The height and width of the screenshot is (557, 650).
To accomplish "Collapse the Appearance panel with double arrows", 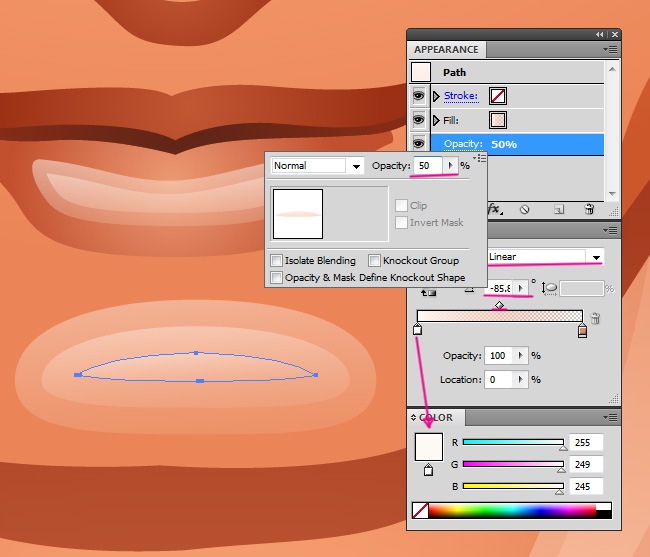I will click(599, 34).
